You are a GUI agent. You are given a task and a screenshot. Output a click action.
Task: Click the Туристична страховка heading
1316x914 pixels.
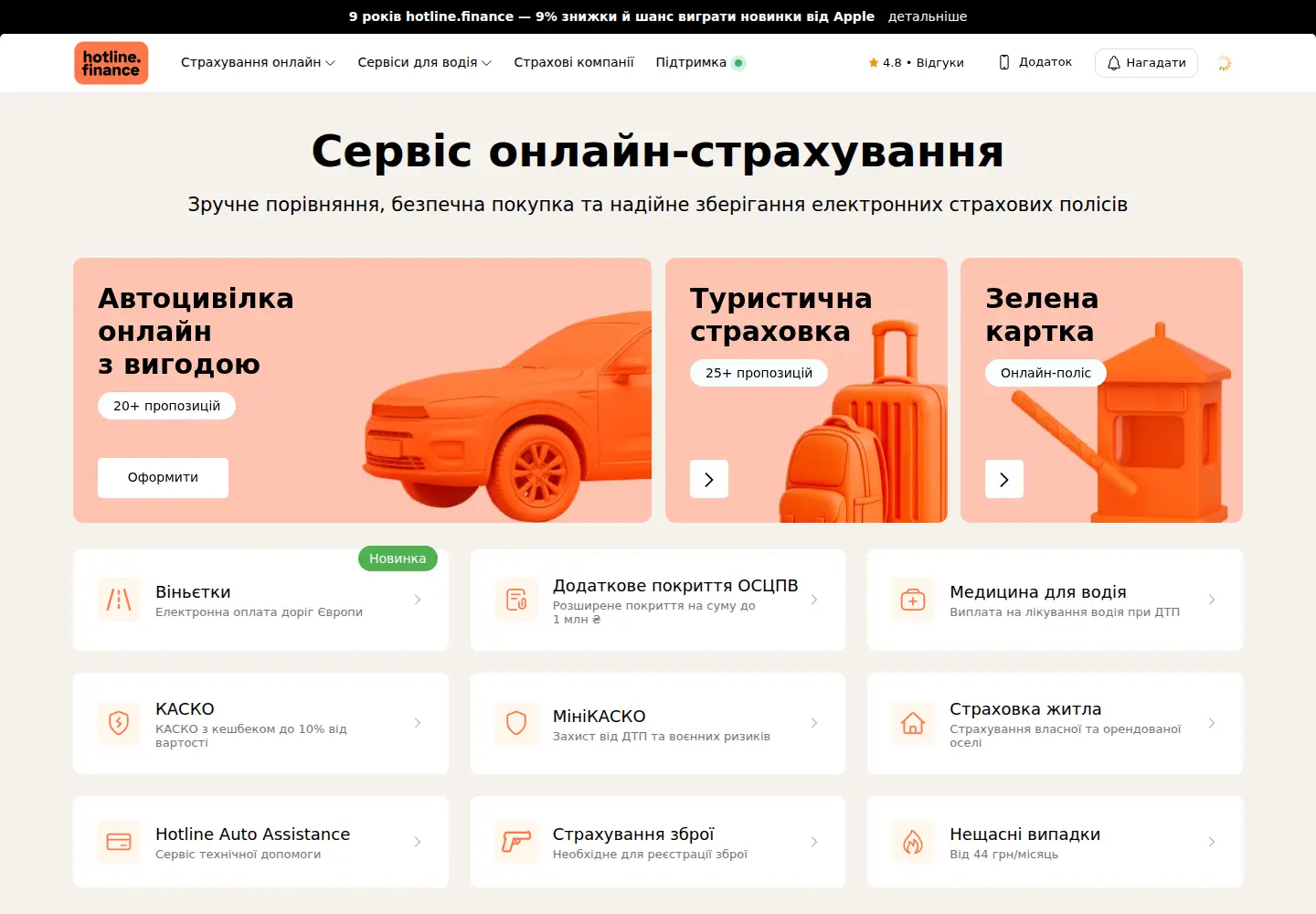point(780,314)
